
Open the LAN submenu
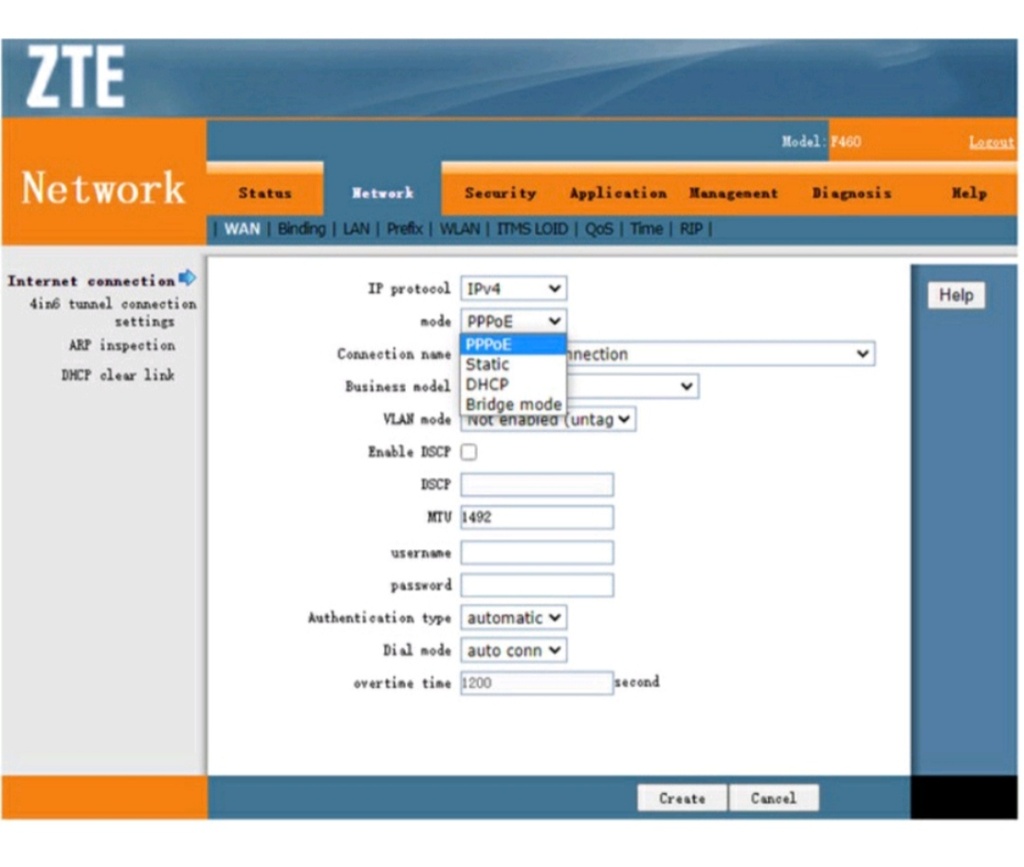click(356, 229)
